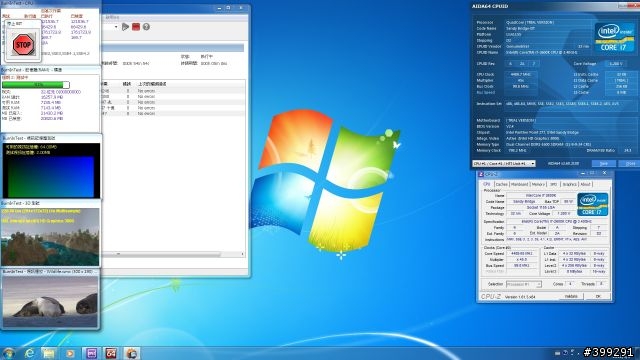Click the Cores count field in CPU-Z

pos(570,284)
